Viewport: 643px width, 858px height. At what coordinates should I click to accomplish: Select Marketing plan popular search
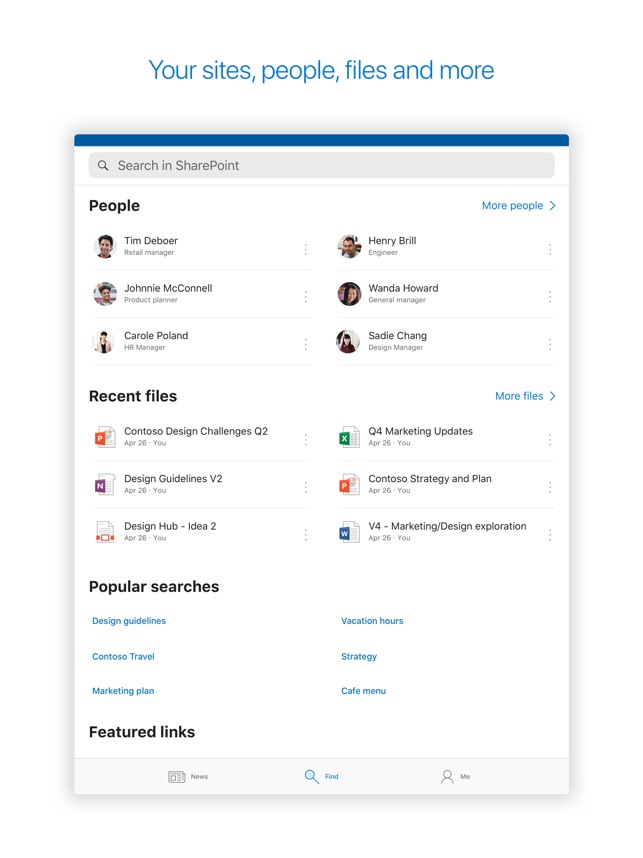[123, 691]
